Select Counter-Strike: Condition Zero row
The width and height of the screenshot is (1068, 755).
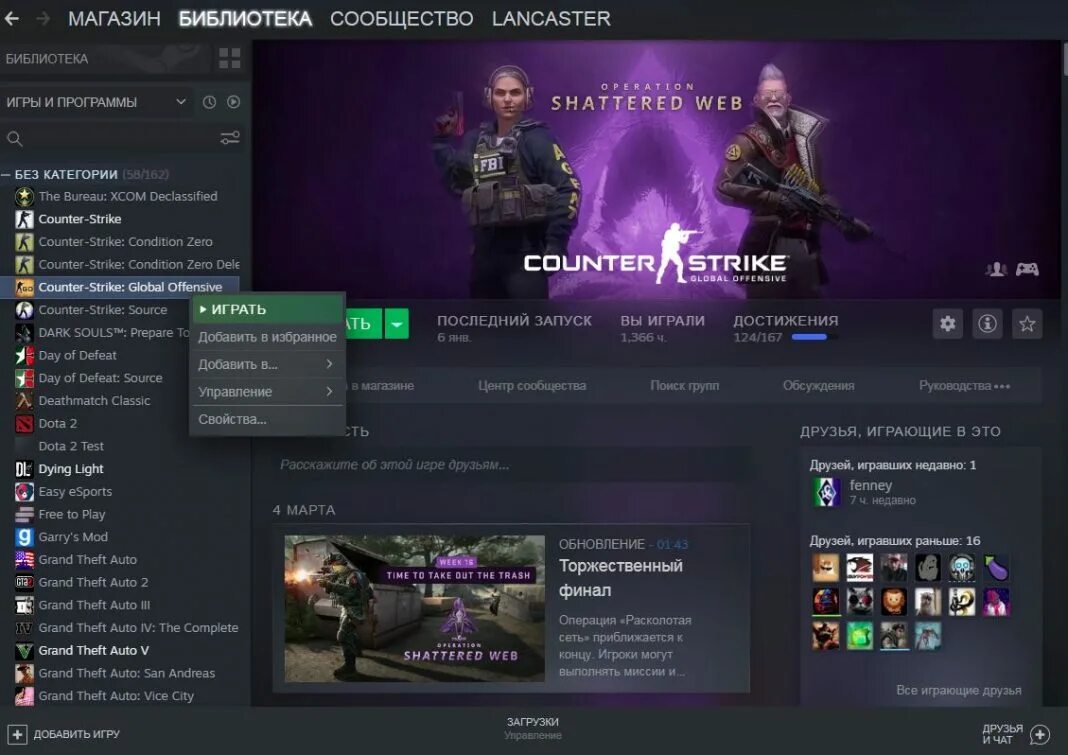[125, 242]
